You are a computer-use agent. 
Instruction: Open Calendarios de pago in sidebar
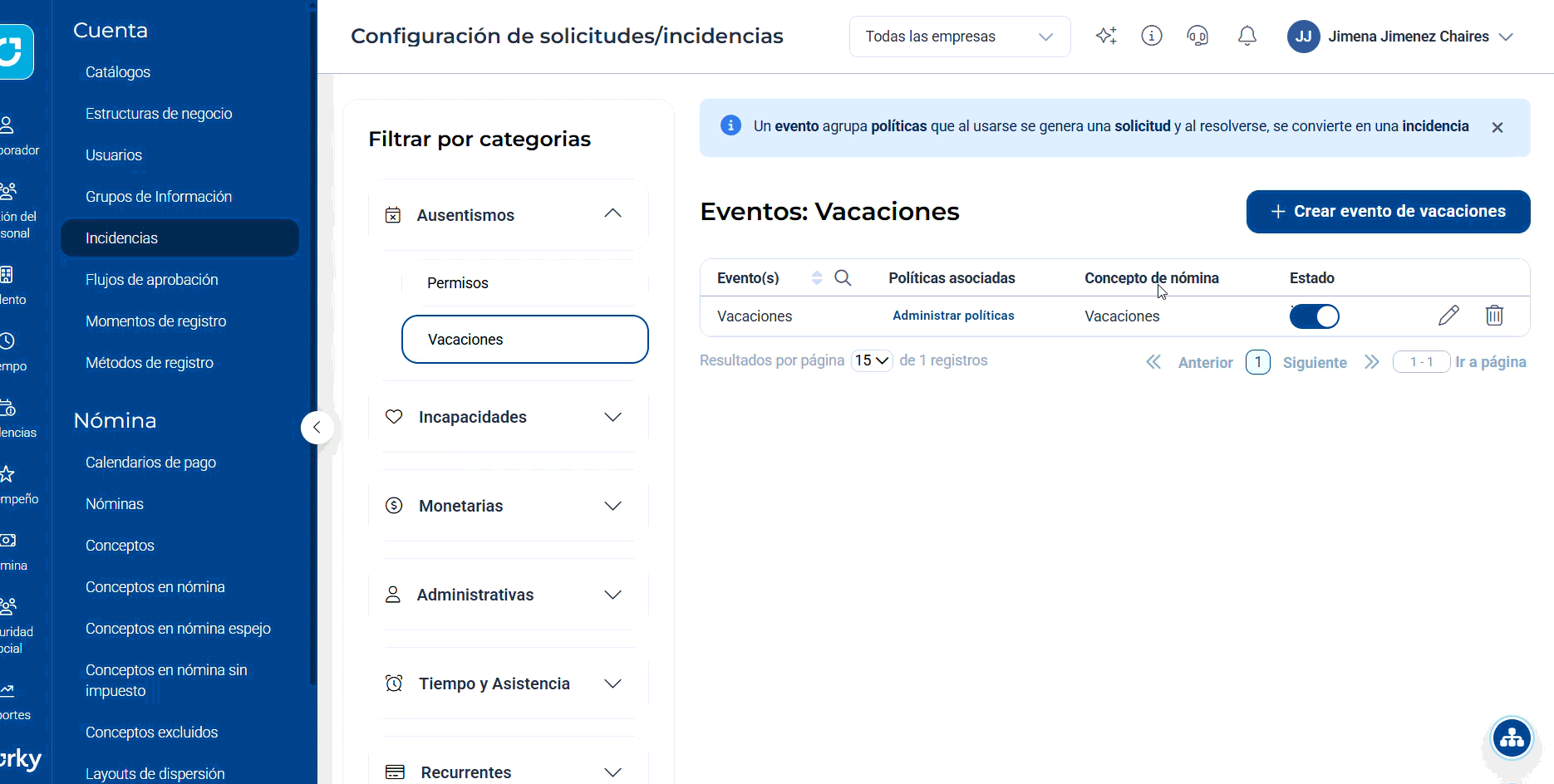pyautogui.click(x=150, y=463)
